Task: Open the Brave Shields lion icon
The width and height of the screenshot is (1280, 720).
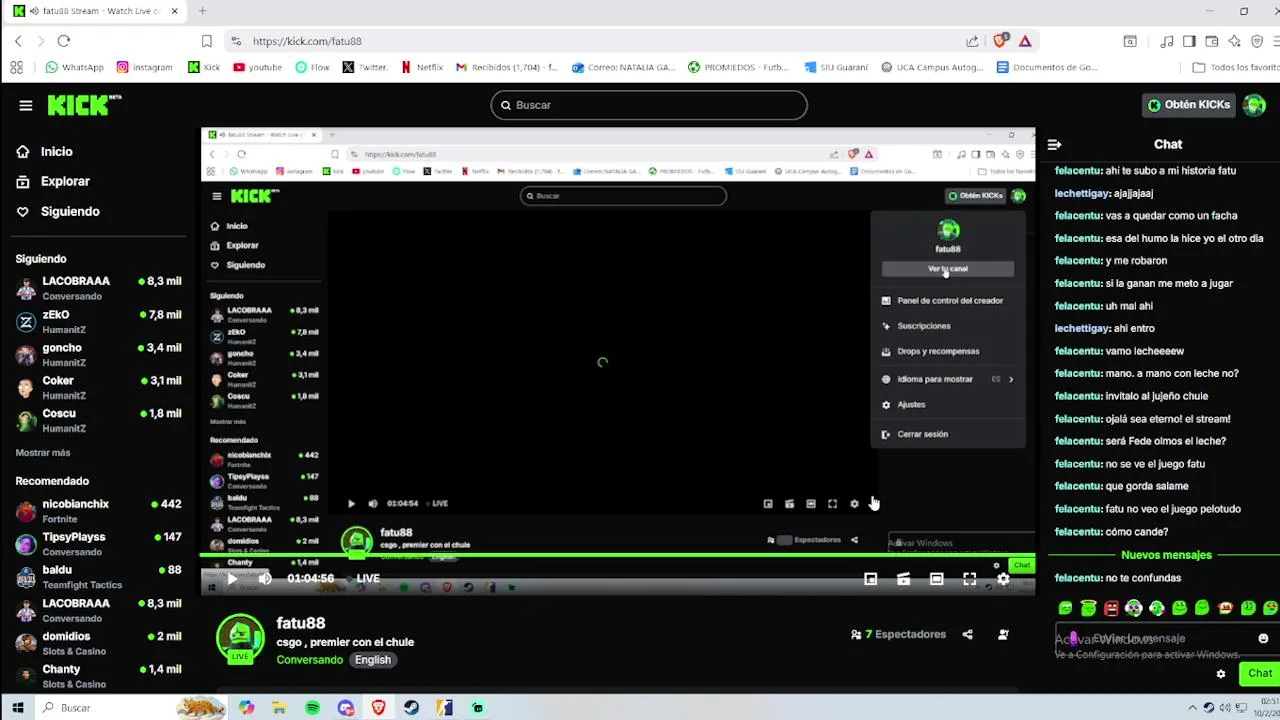Action: pyautogui.click(x=1000, y=41)
